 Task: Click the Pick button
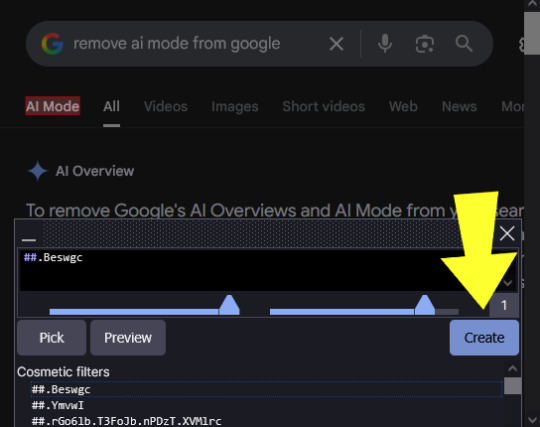pyautogui.click(x=52, y=337)
